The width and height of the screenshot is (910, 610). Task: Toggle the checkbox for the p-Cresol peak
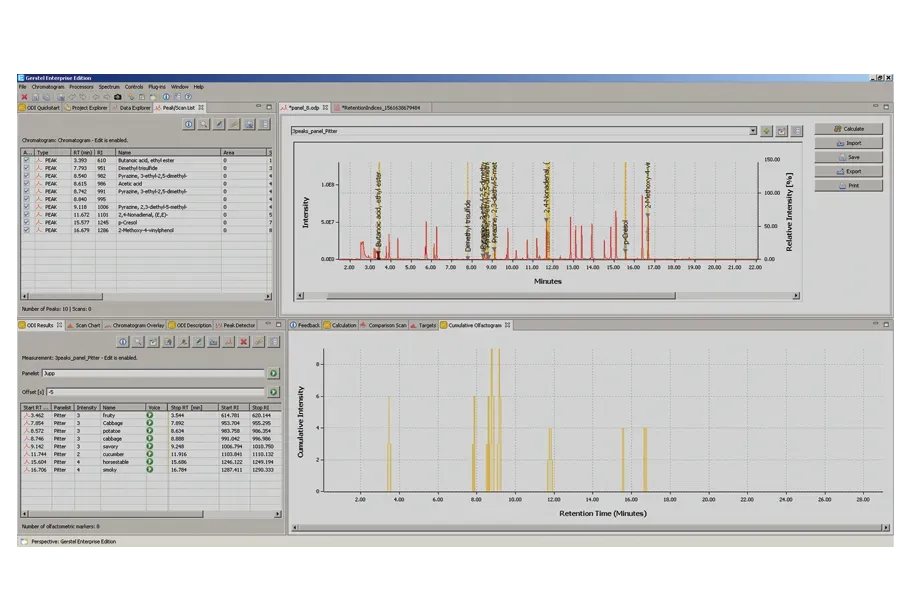26,222
